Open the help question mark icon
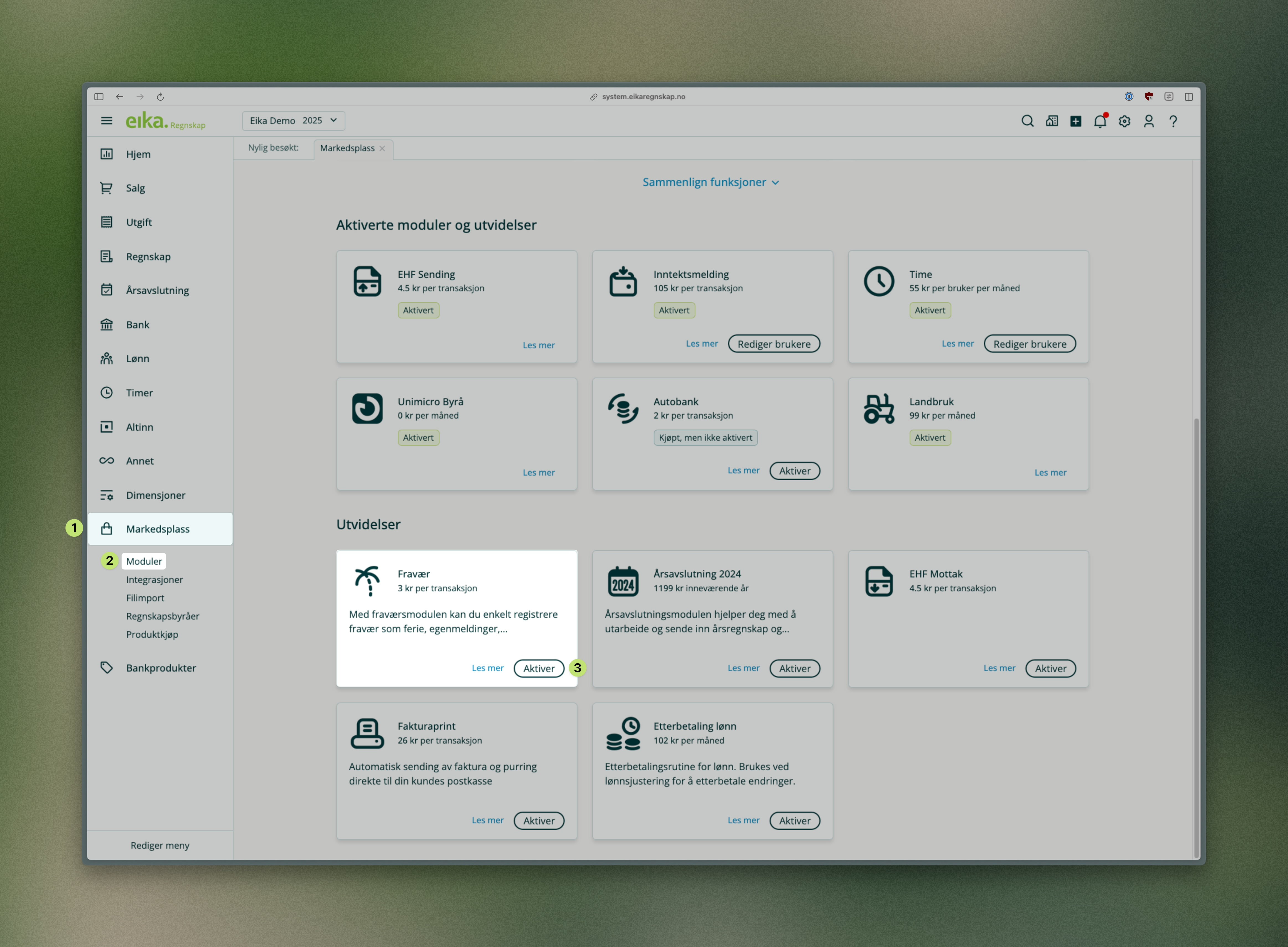The image size is (1288, 947). 1173,121
